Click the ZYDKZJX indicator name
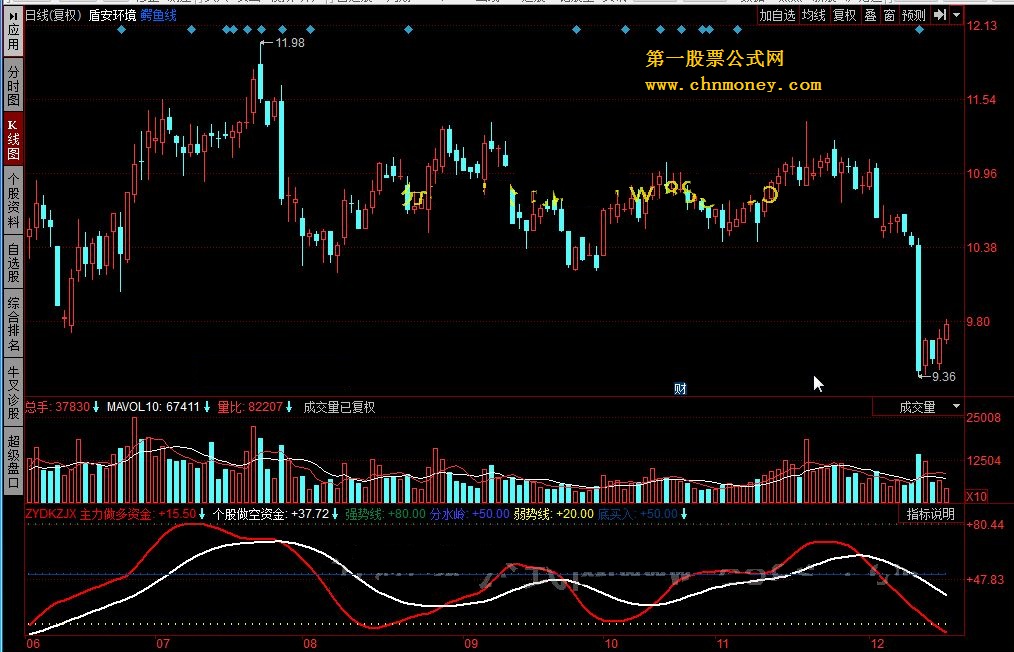 [x=50, y=514]
